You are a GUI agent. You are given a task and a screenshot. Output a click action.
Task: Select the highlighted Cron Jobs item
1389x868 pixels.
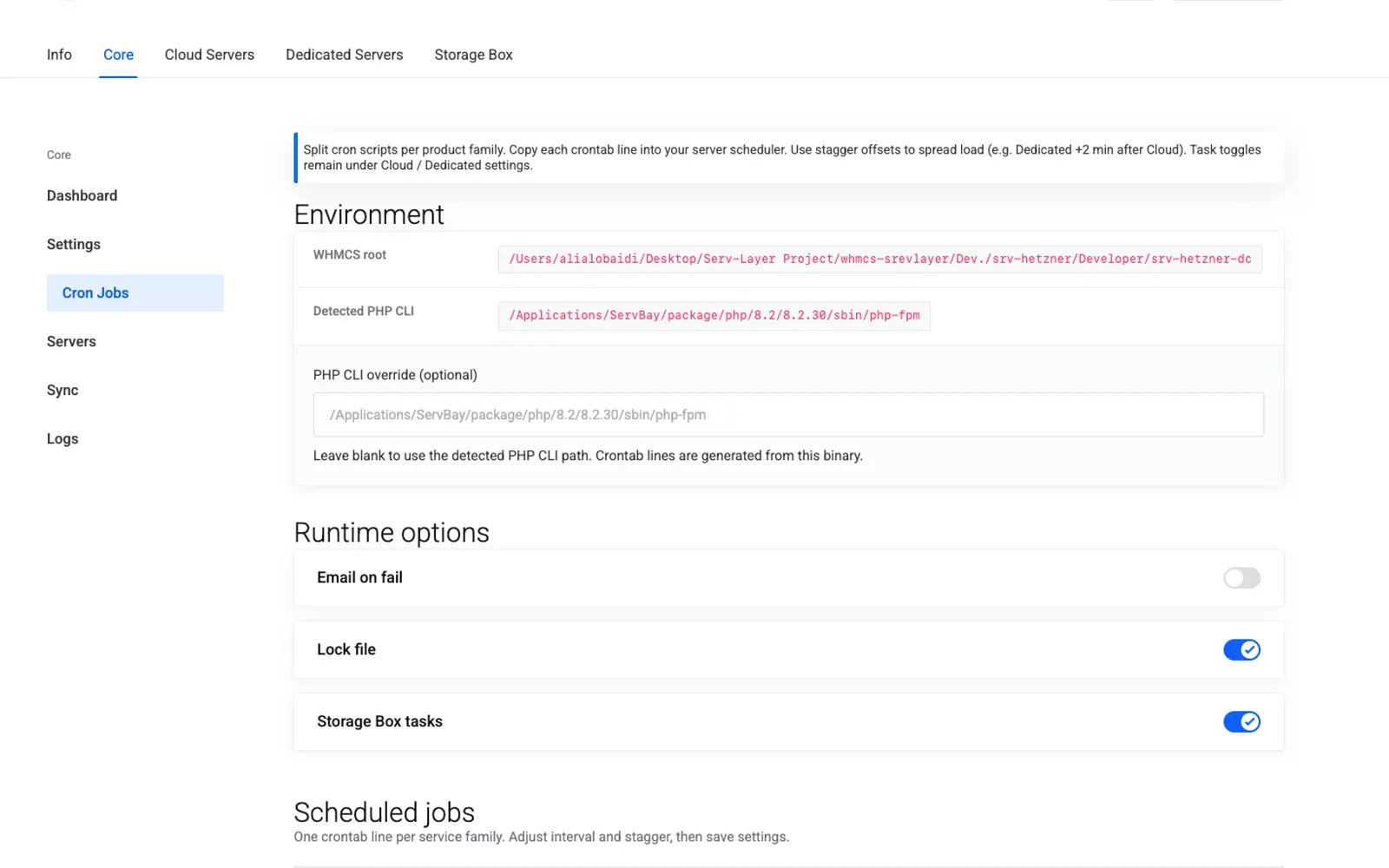pos(135,293)
